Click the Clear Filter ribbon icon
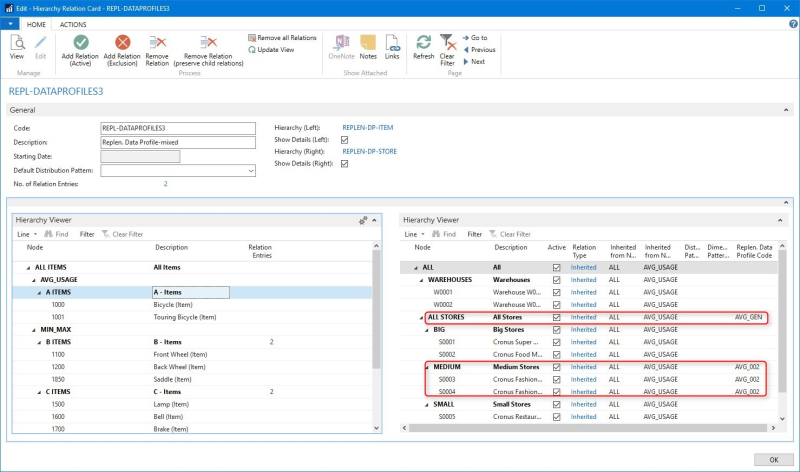This screenshot has width=800, height=472. [448, 43]
